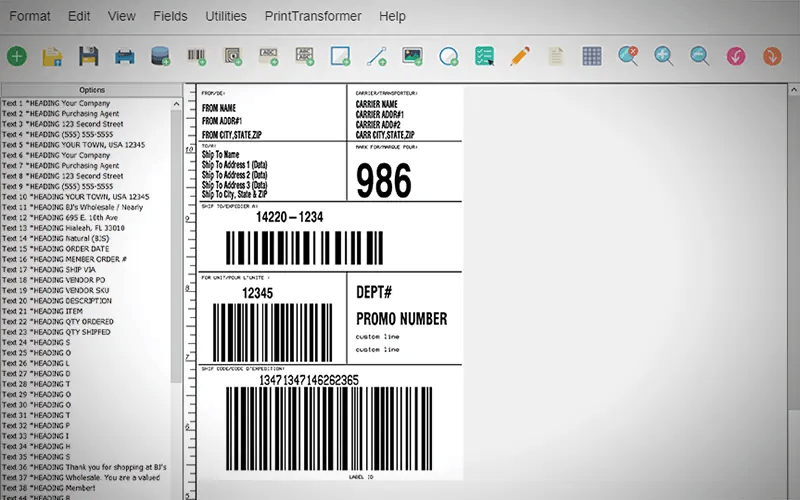800x500 pixels.
Task: Select 'Text 21 *HEADING ITEM' row
Action: (86, 311)
